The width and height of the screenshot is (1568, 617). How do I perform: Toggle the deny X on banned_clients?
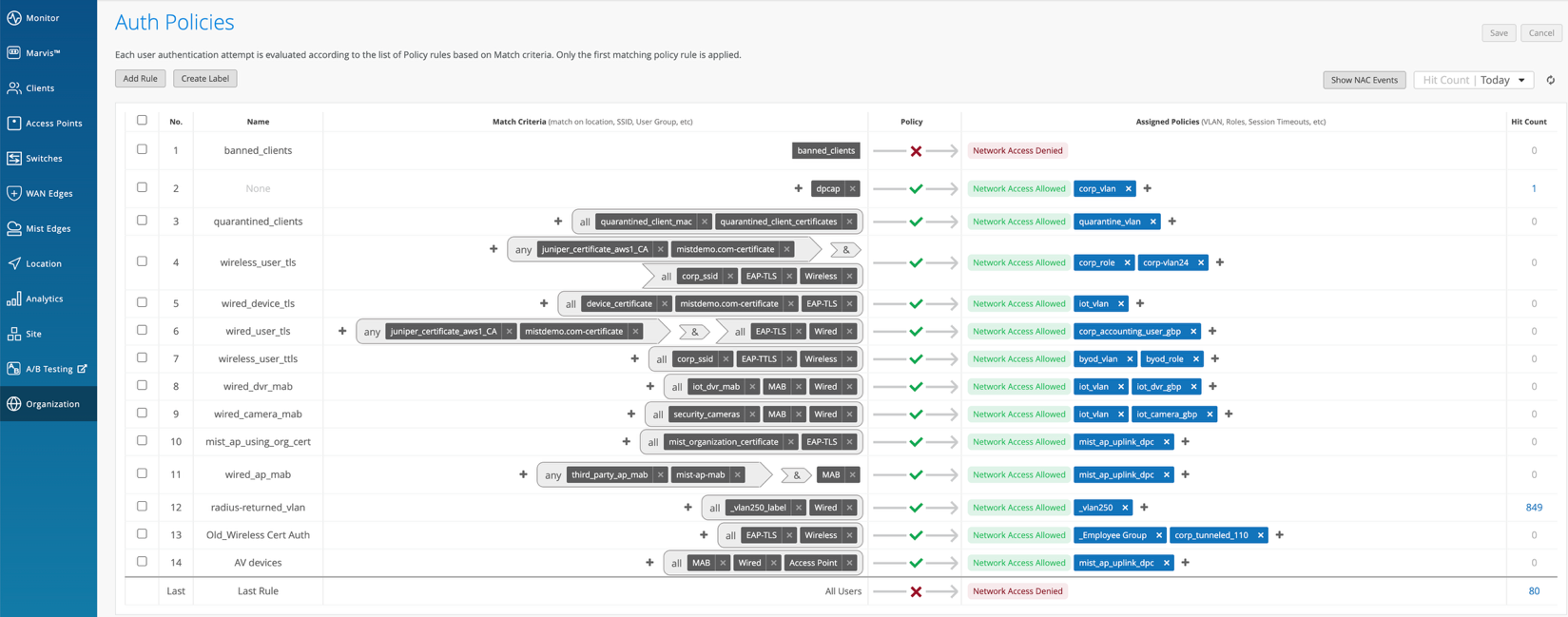pos(916,151)
